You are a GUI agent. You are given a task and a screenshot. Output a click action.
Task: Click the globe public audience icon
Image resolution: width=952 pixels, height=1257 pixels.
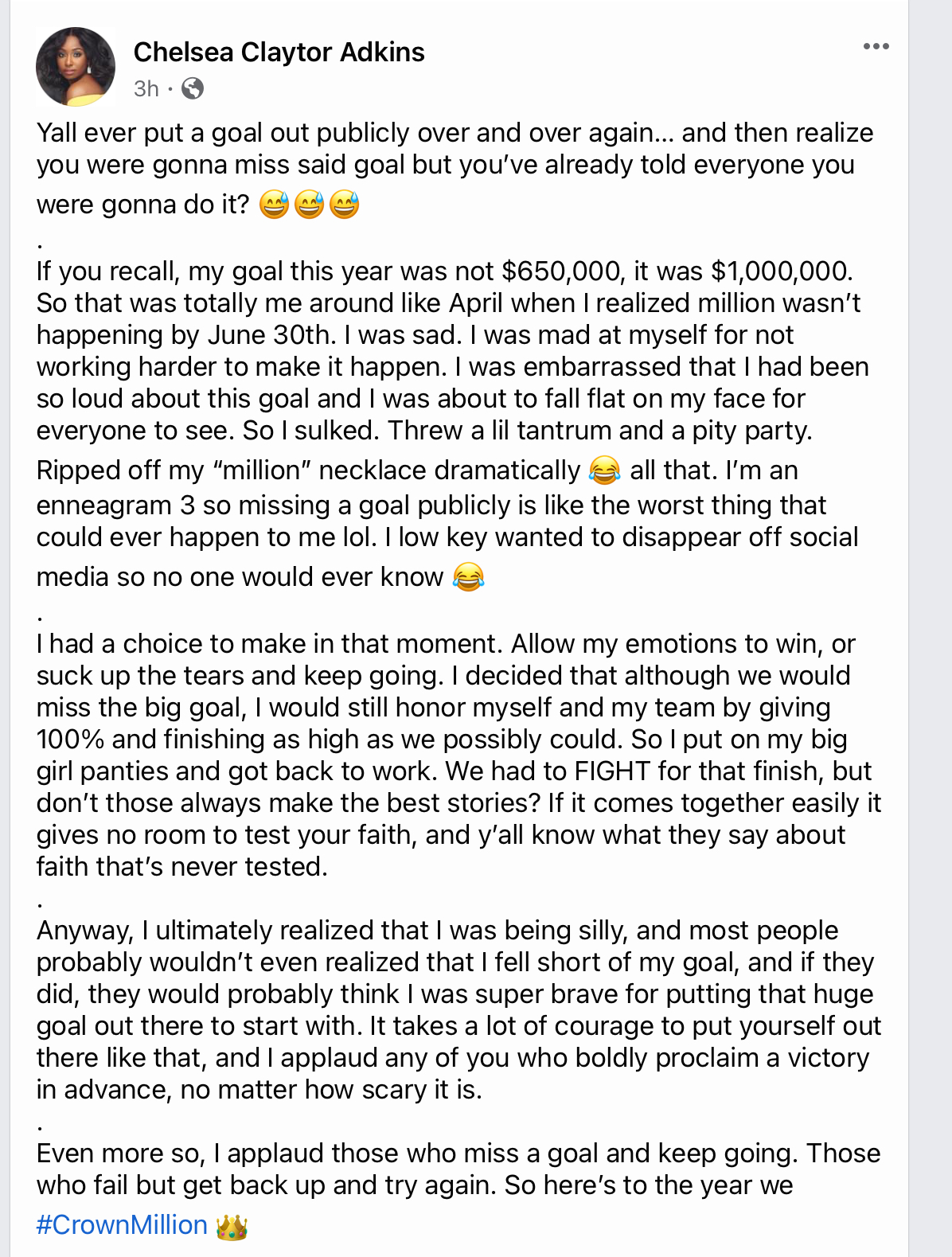pos(192,88)
